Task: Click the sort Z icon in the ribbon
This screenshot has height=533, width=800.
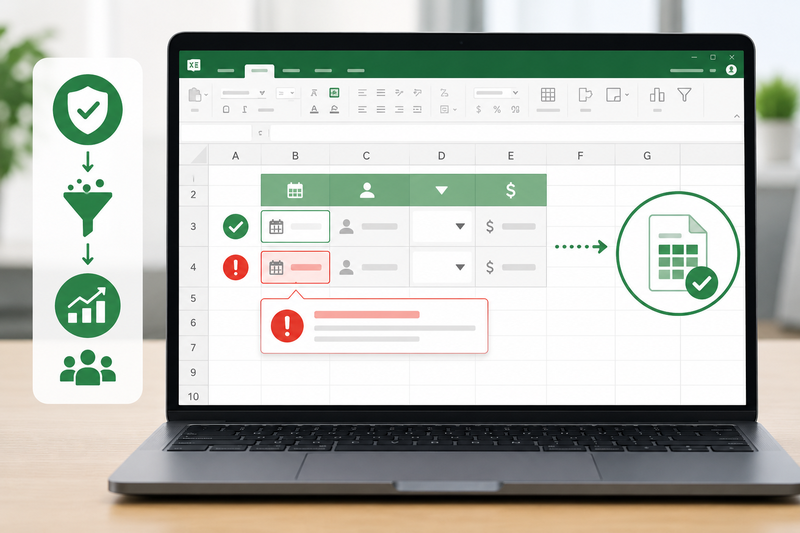Action: [x=444, y=93]
